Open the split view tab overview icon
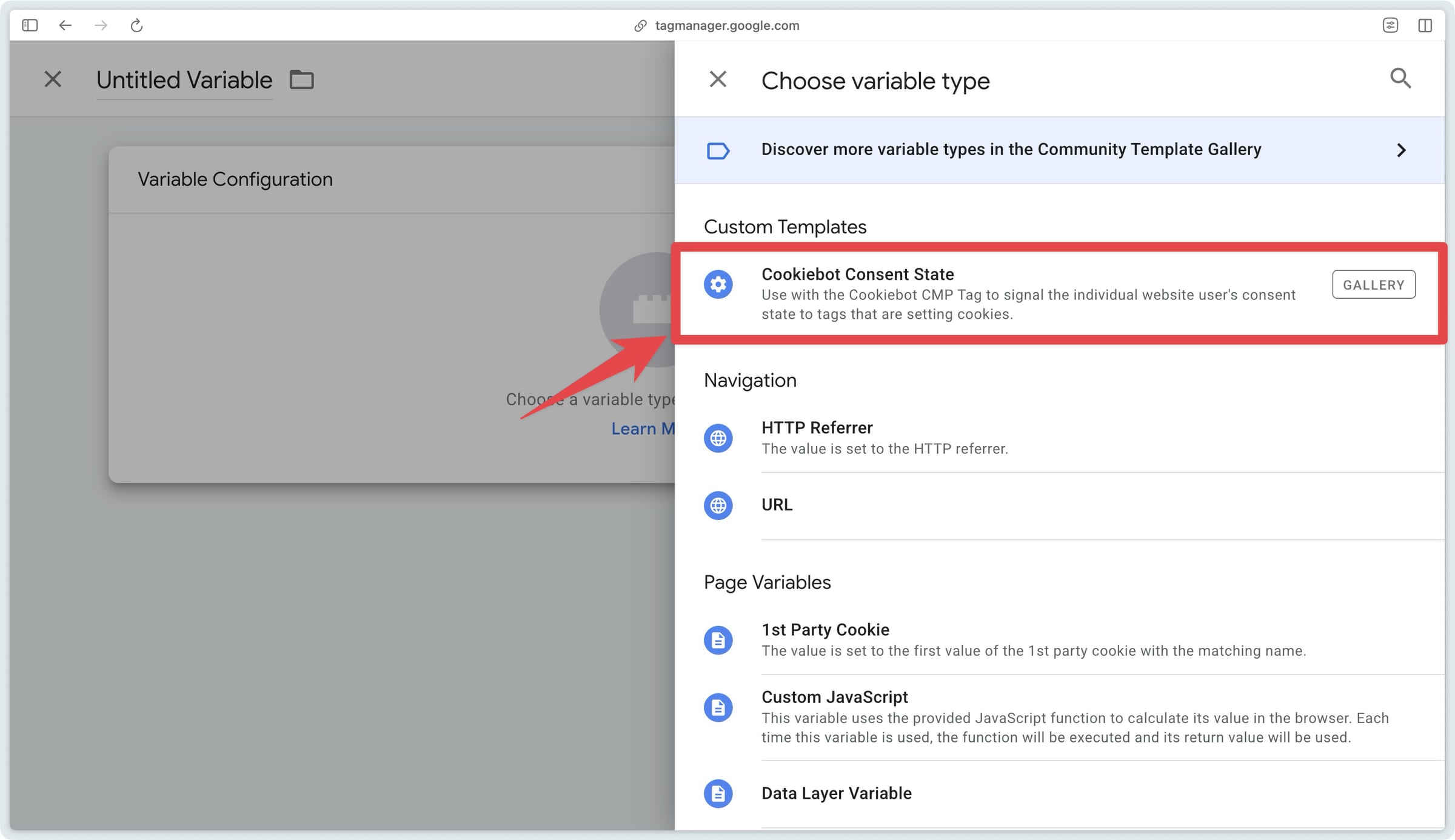The height and width of the screenshot is (840, 1455). pos(1425,25)
